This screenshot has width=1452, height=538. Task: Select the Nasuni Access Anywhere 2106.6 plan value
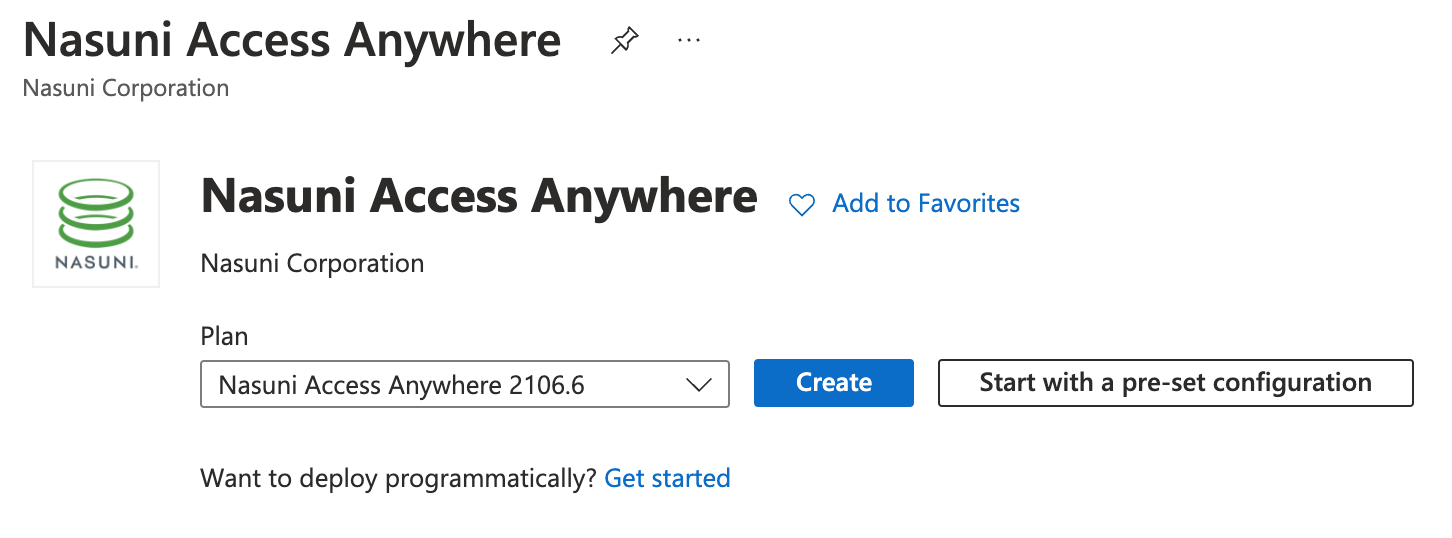point(401,385)
